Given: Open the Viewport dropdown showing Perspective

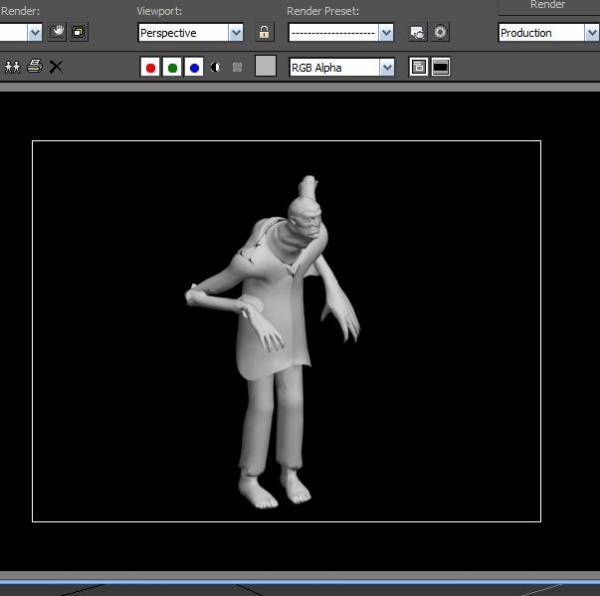Looking at the screenshot, I should [191, 32].
